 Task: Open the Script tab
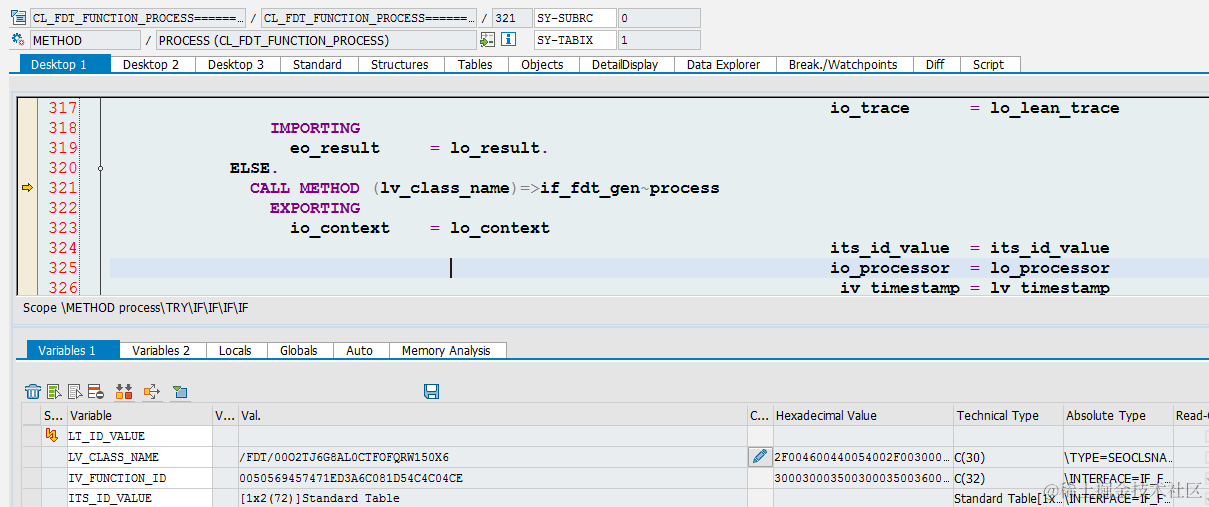[988, 64]
